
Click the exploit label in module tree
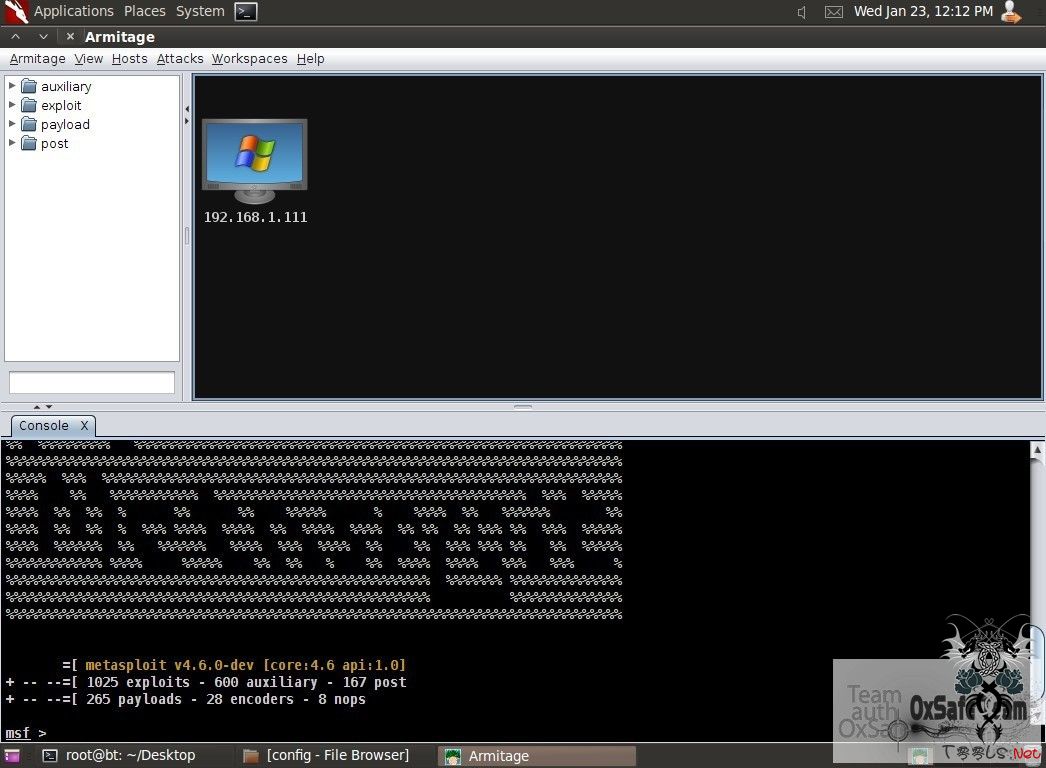click(x=61, y=105)
